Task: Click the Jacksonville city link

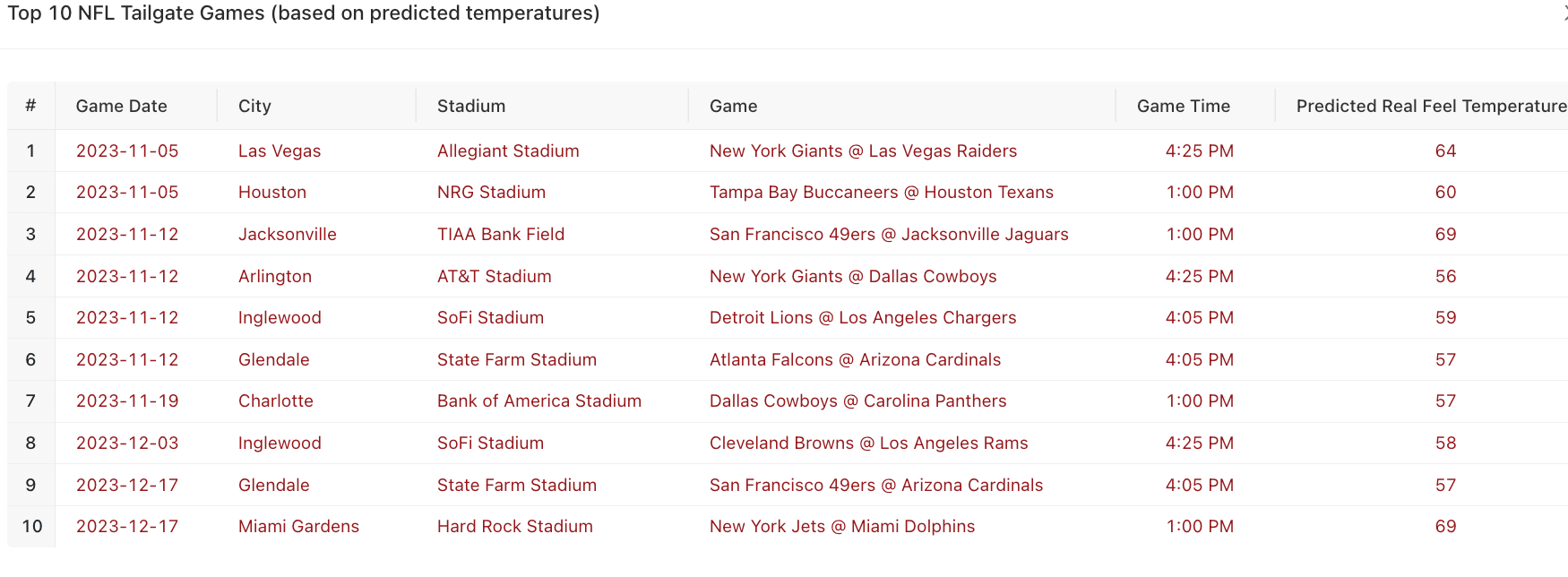Action: point(287,234)
